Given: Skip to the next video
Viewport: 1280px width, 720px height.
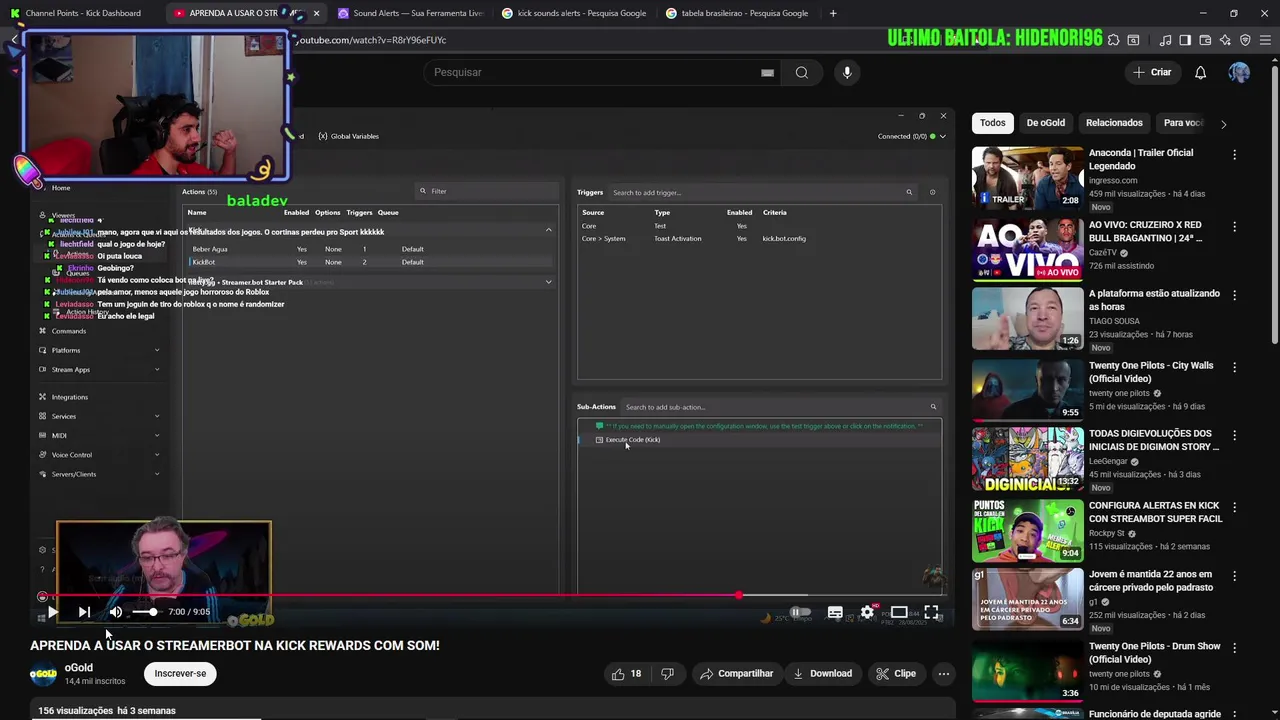Looking at the screenshot, I should (84, 612).
